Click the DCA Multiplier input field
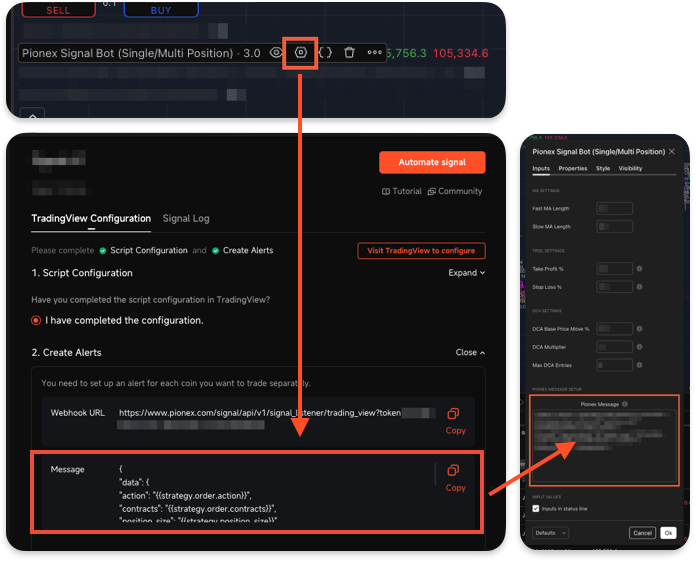Viewport: 696px width, 562px height. (x=615, y=347)
